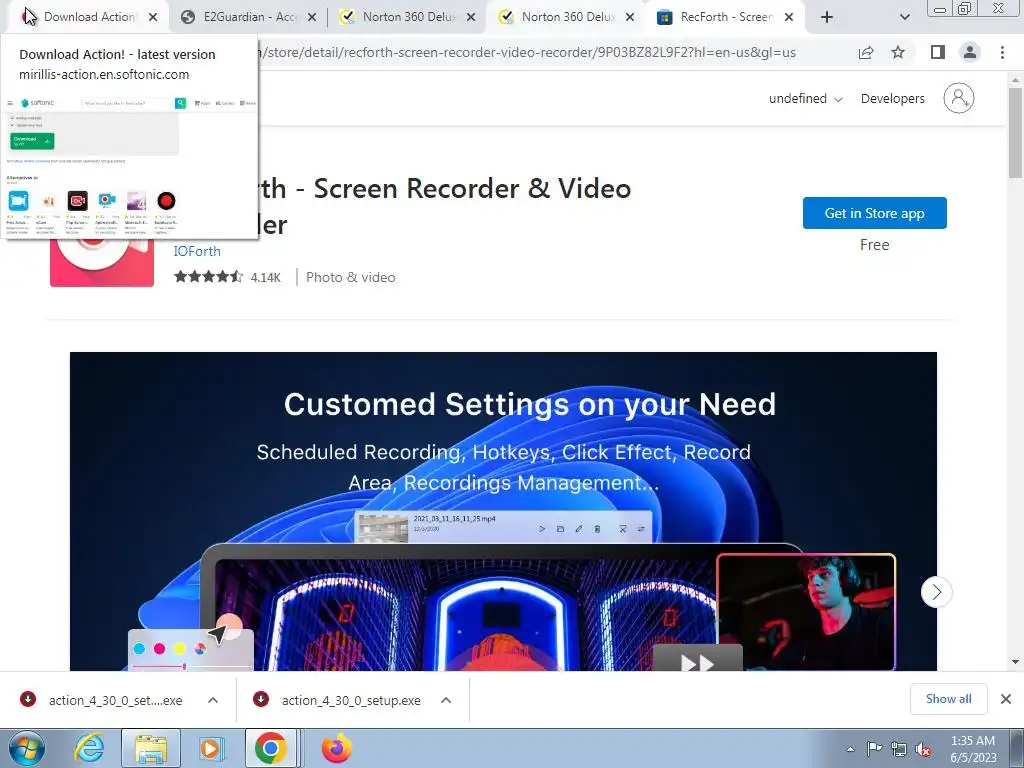The height and width of the screenshot is (768, 1024).
Task: Click the sign-in account icon
Action: (959, 98)
